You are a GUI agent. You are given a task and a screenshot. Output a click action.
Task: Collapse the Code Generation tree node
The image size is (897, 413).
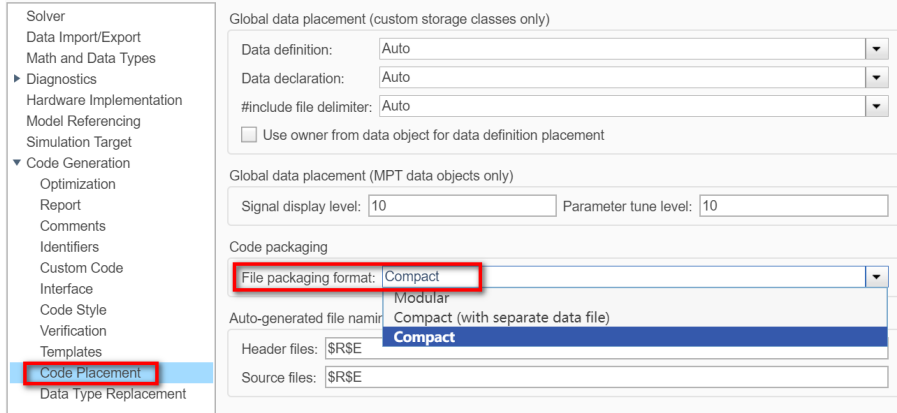click(x=17, y=163)
